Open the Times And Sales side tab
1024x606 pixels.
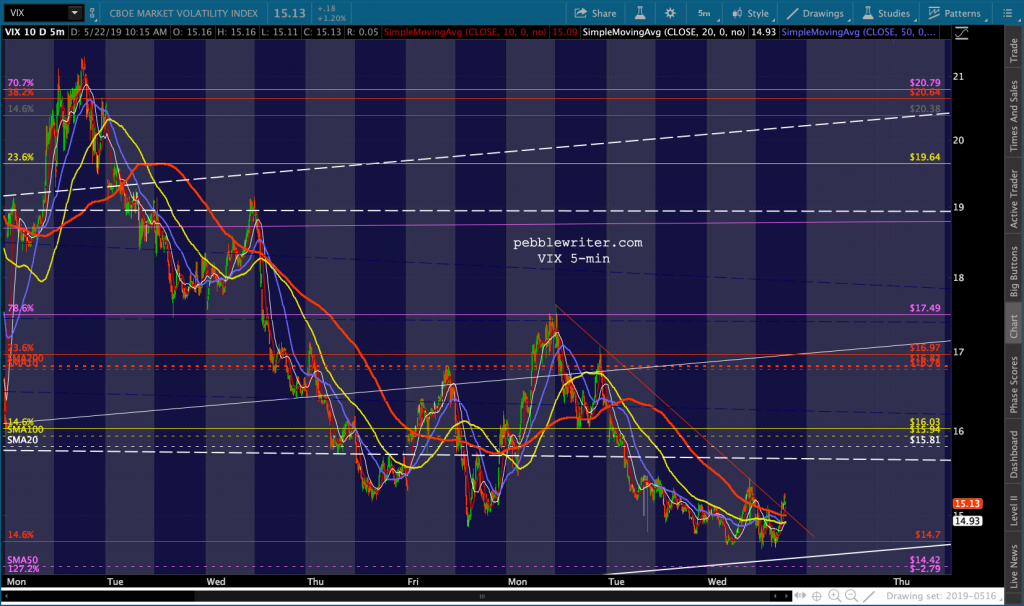1014,116
